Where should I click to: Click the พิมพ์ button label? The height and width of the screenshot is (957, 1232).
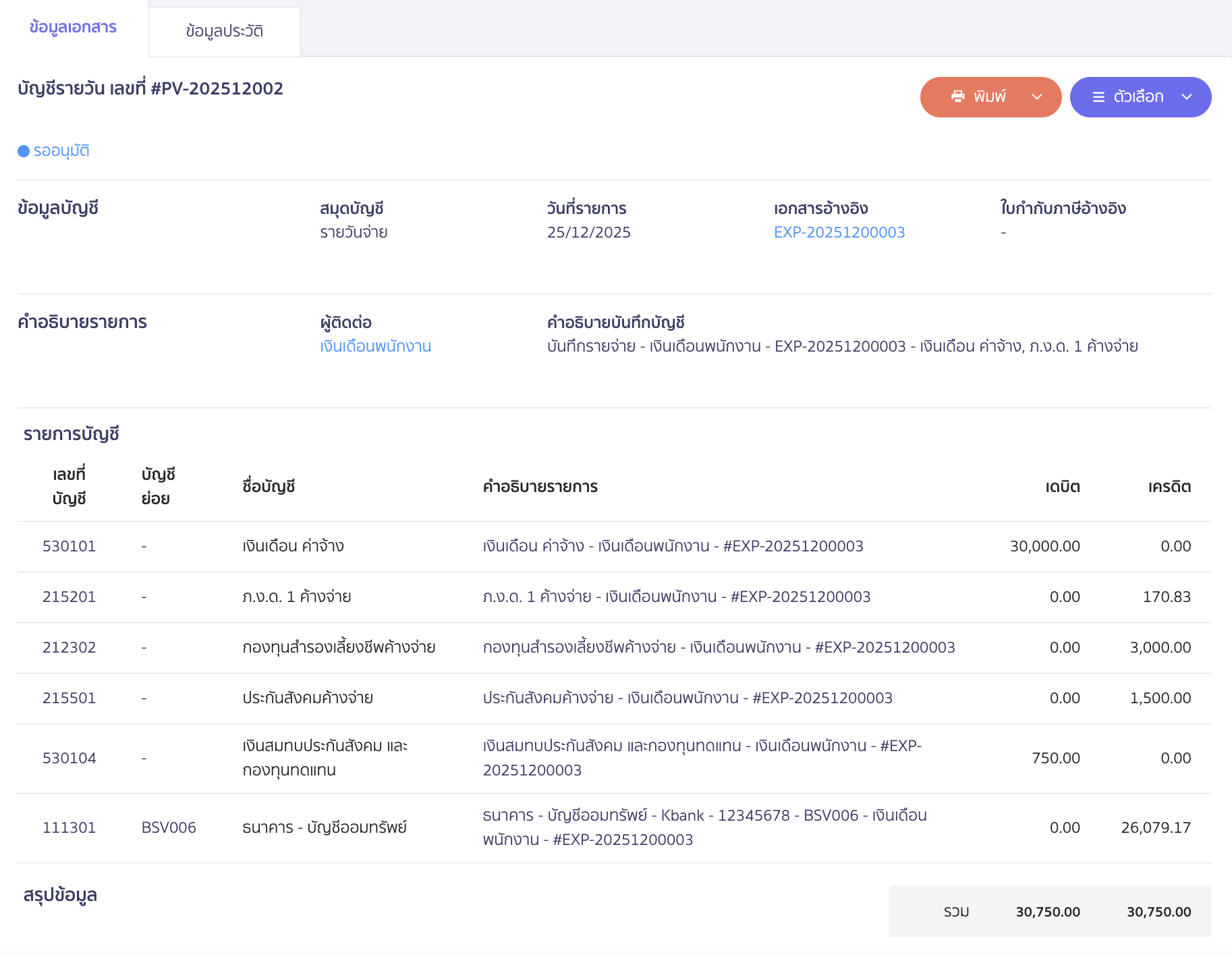click(x=989, y=97)
